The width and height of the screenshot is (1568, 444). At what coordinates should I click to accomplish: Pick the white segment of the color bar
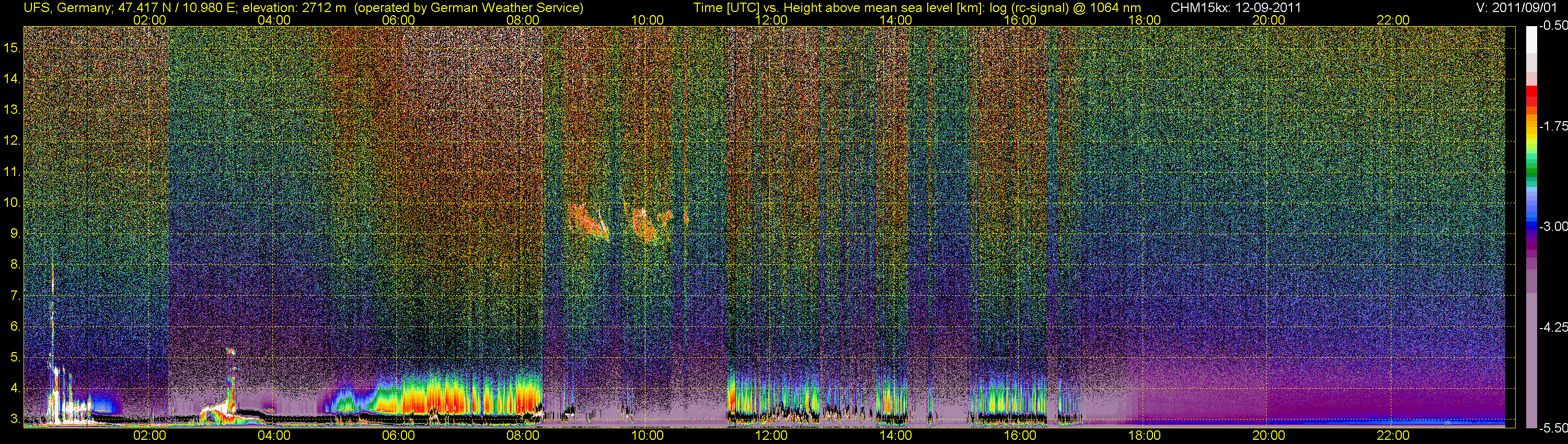coord(1531,40)
